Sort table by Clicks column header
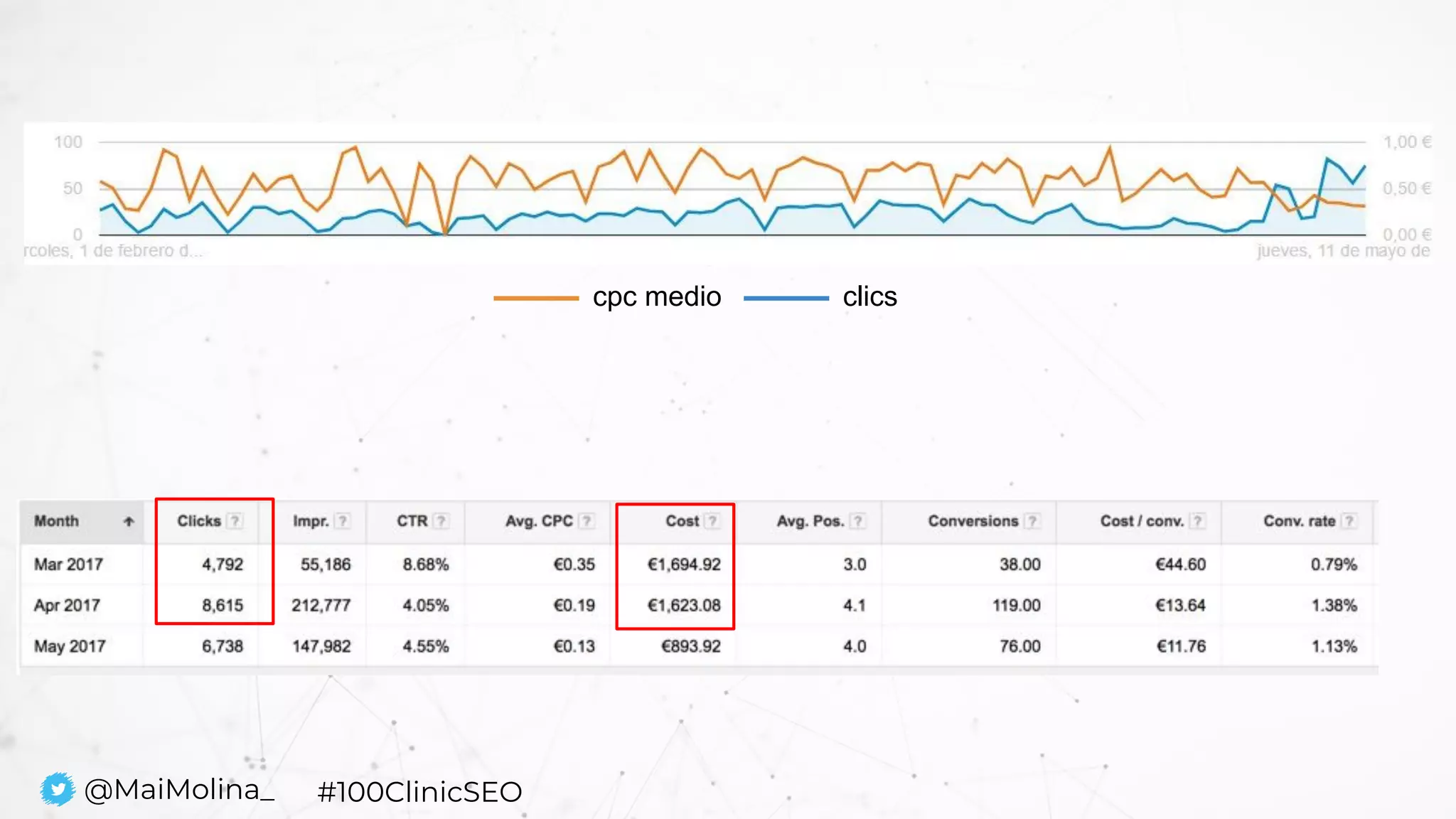The width and height of the screenshot is (1456, 819). point(199,521)
